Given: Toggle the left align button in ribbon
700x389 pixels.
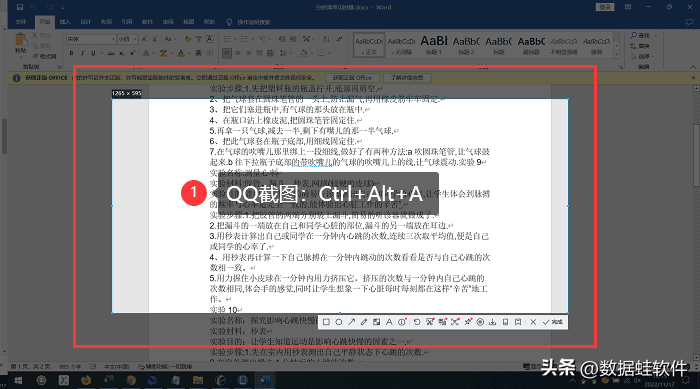Looking at the screenshot, I should click(x=227, y=53).
